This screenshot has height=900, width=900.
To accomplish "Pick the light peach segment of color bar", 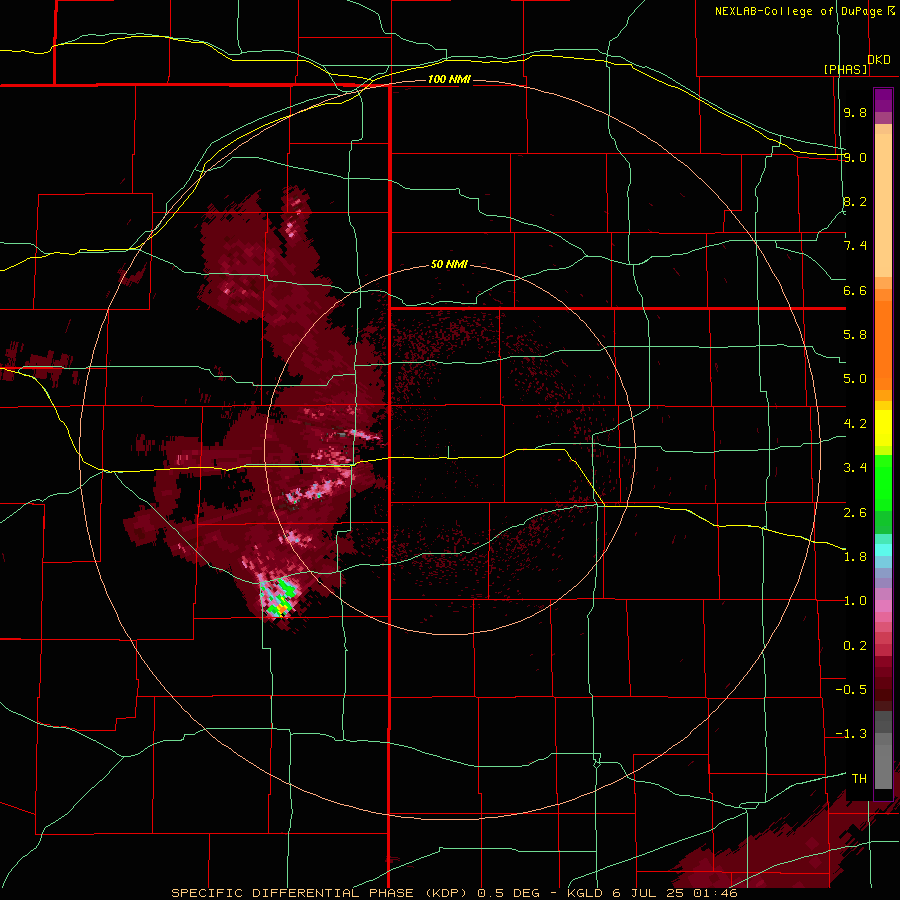I will (883, 205).
